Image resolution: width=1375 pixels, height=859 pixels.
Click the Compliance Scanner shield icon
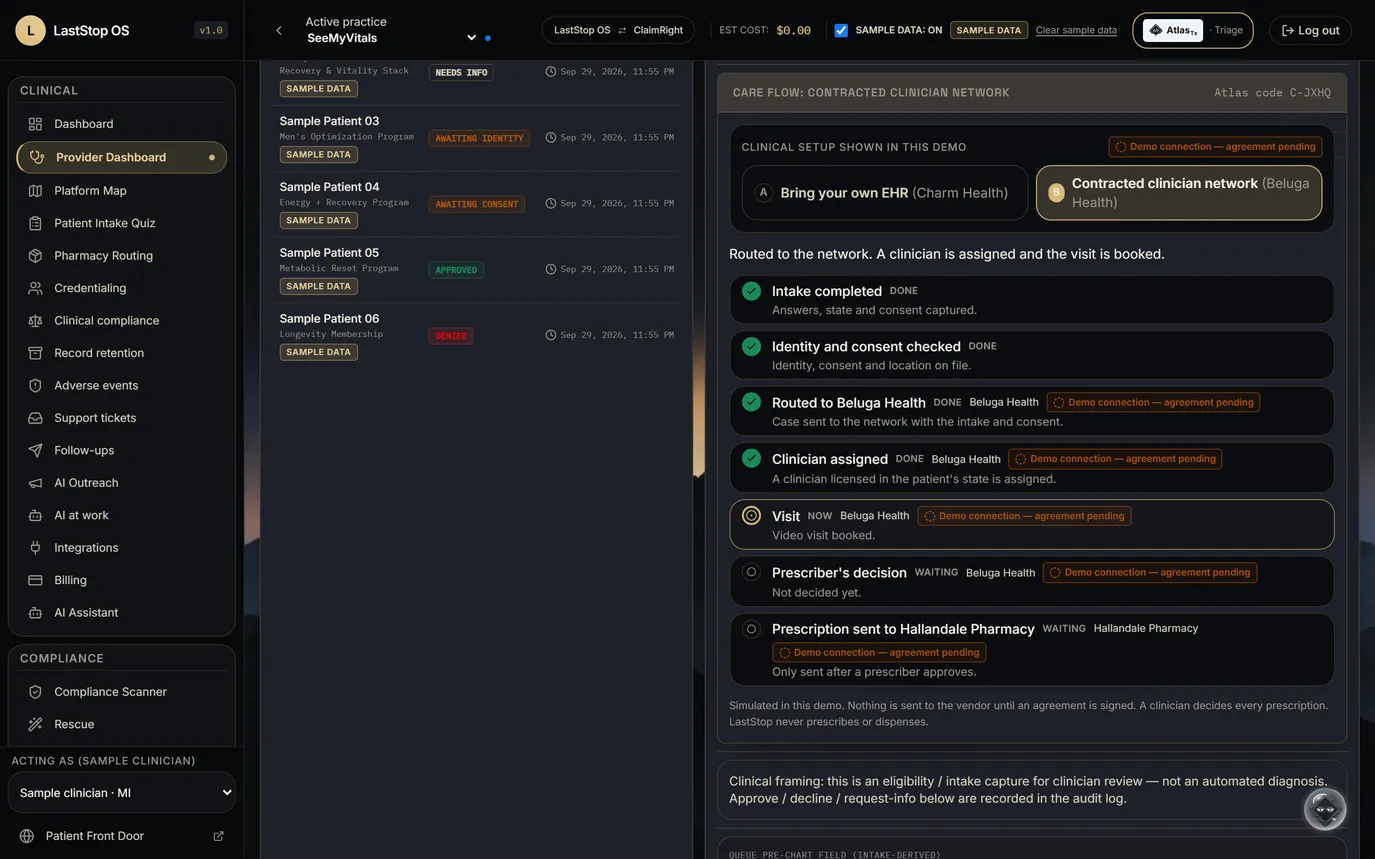[x=35, y=692]
